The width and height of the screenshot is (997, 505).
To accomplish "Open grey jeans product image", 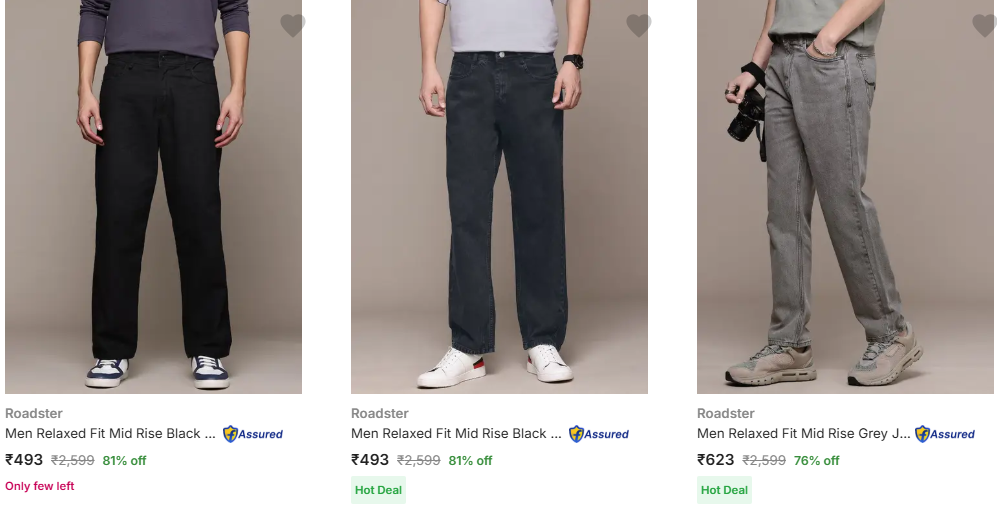I will pos(845,200).
